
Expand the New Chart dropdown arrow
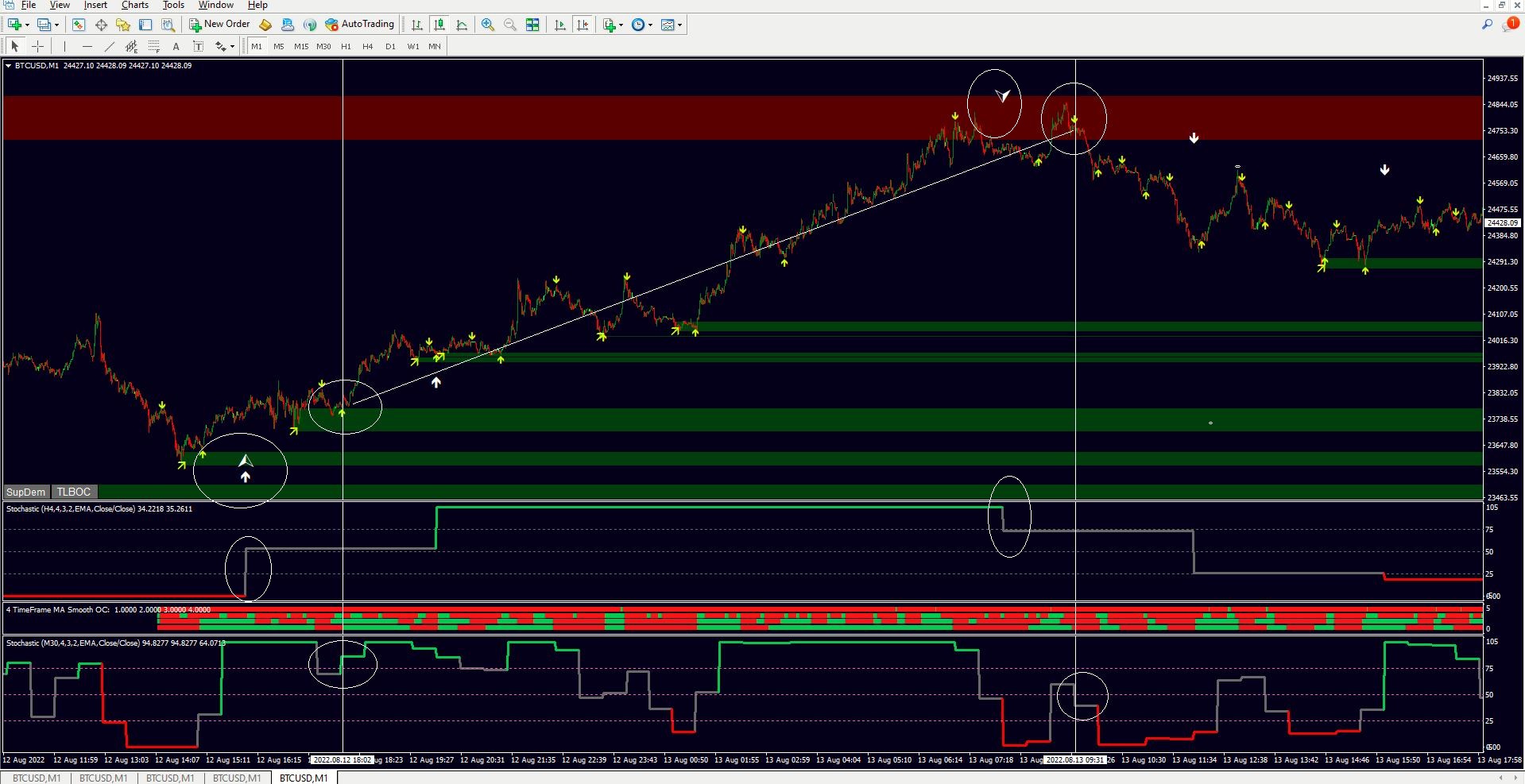[x=27, y=25]
